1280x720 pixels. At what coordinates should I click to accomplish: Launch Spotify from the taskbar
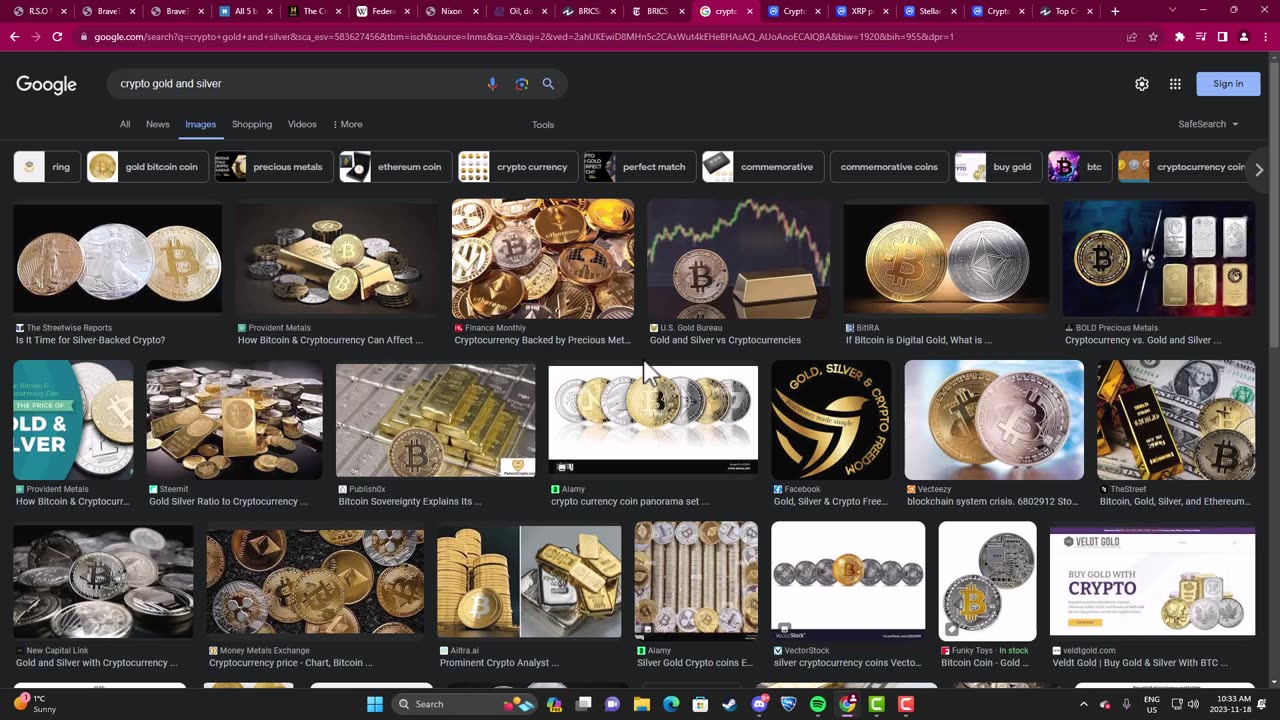pos(818,704)
